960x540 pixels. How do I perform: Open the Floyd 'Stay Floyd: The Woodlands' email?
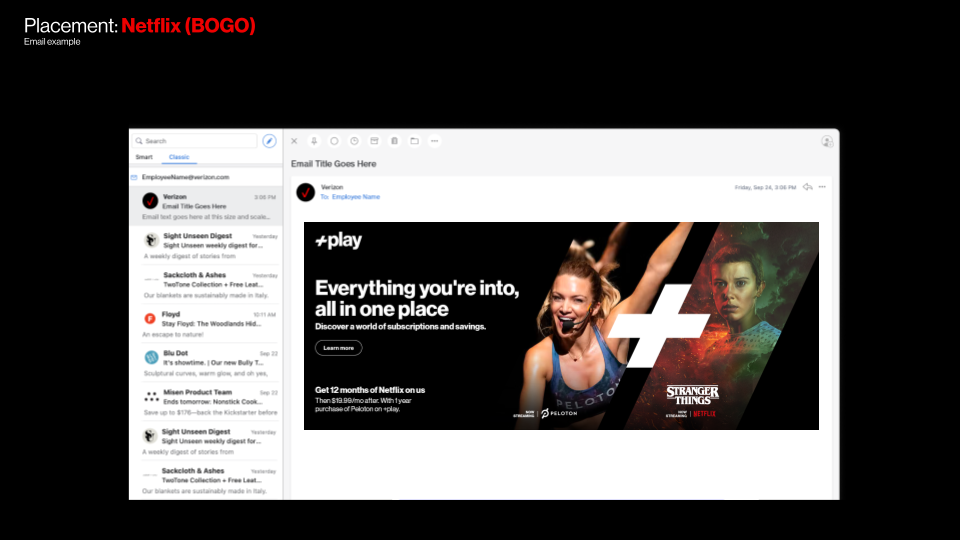(206, 324)
